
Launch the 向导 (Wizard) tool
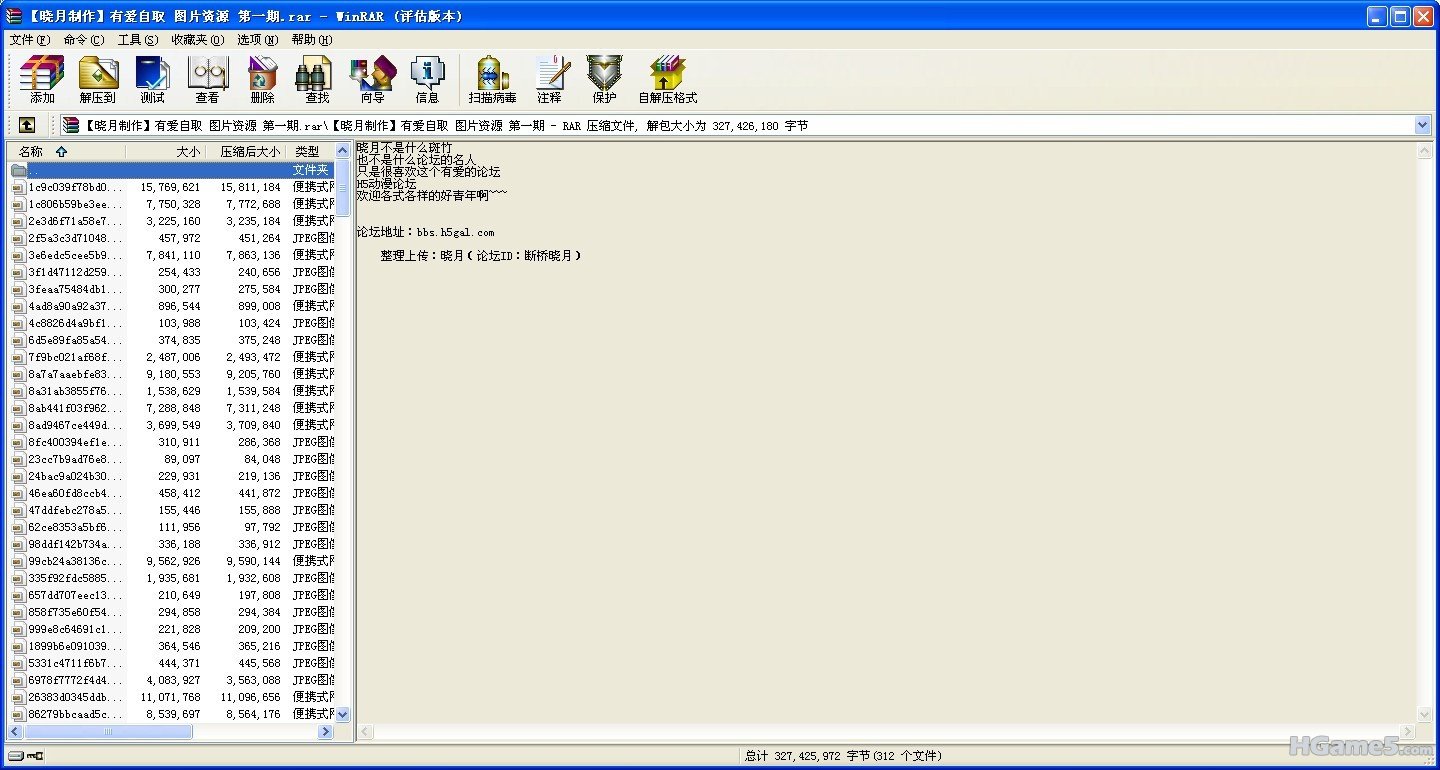[372, 80]
